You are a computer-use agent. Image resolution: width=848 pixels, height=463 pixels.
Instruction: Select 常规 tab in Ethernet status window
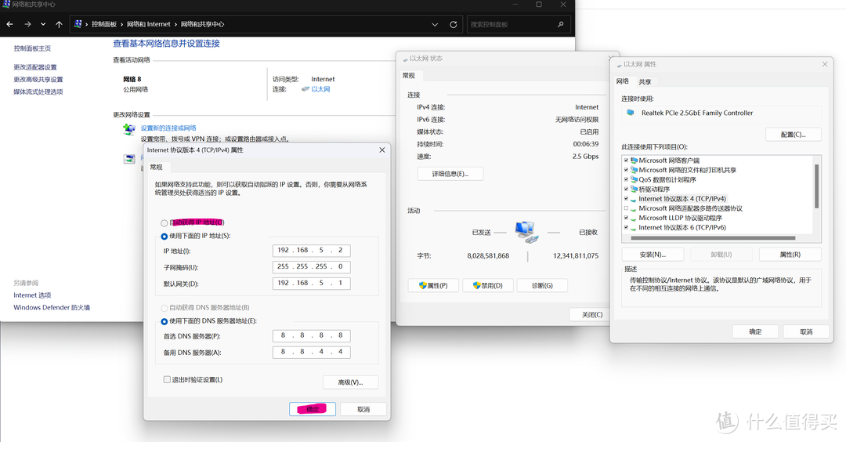pyautogui.click(x=408, y=76)
